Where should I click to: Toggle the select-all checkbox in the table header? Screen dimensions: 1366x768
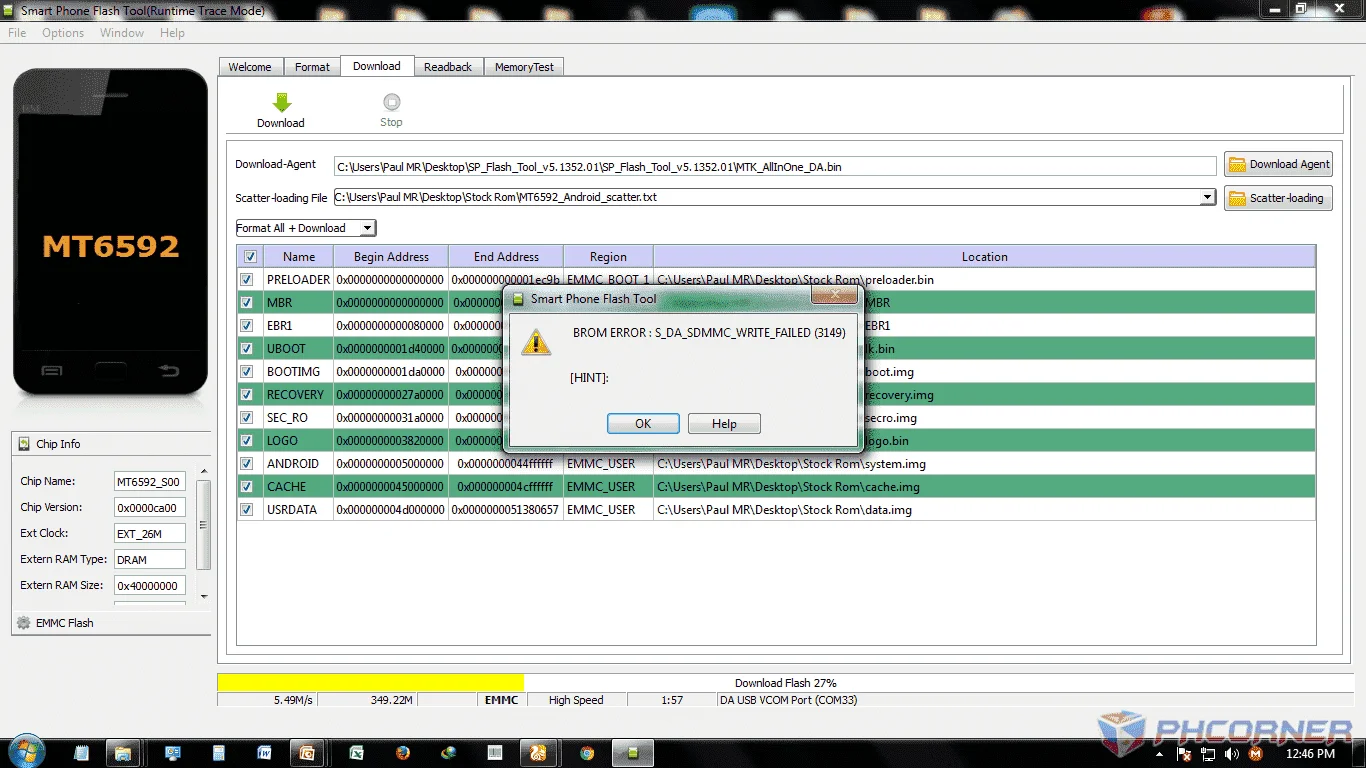point(250,257)
